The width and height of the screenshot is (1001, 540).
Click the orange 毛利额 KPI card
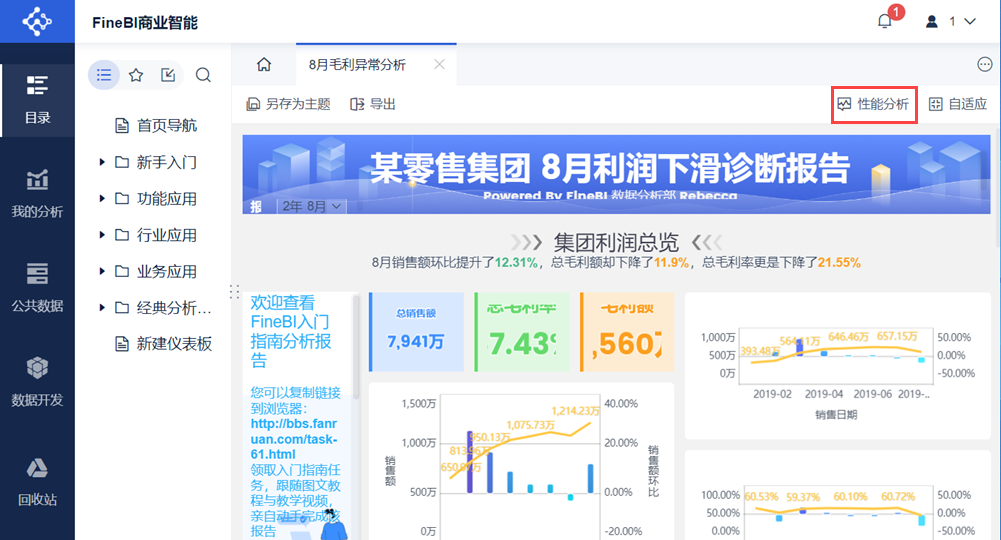pos(627,332)
